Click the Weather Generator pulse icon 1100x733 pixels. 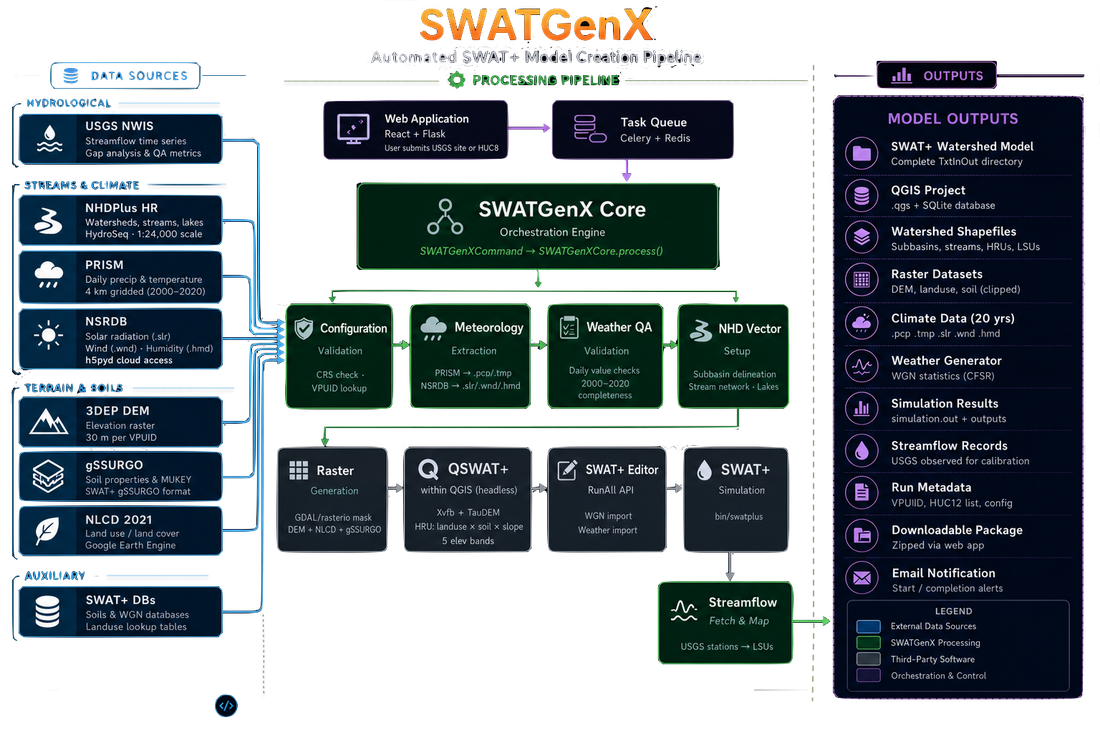[x=861, y=367]
